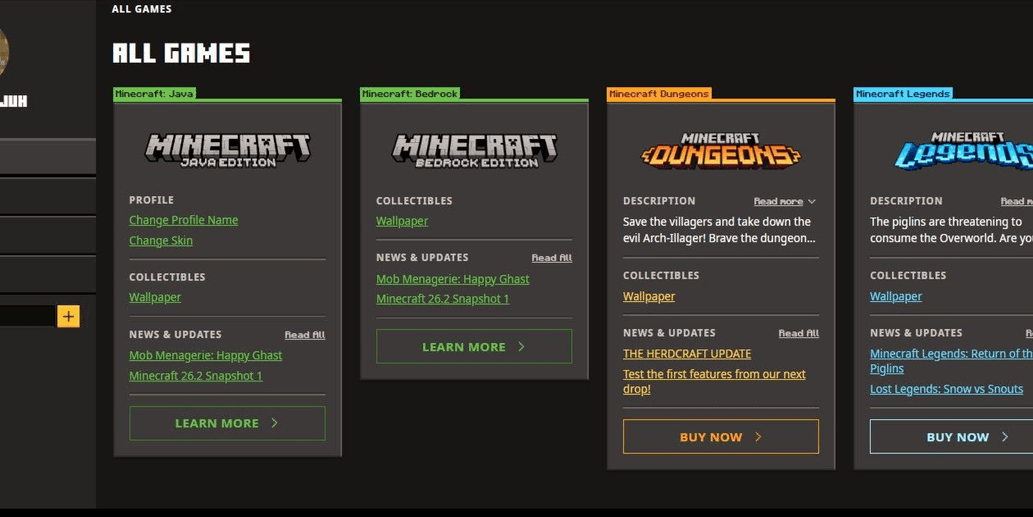The image size is (1033, 517).
Task: Open Minecraft 26.2 Snapshot 1 in Java card
Action: pyautogui.click(x=196, y=375)
